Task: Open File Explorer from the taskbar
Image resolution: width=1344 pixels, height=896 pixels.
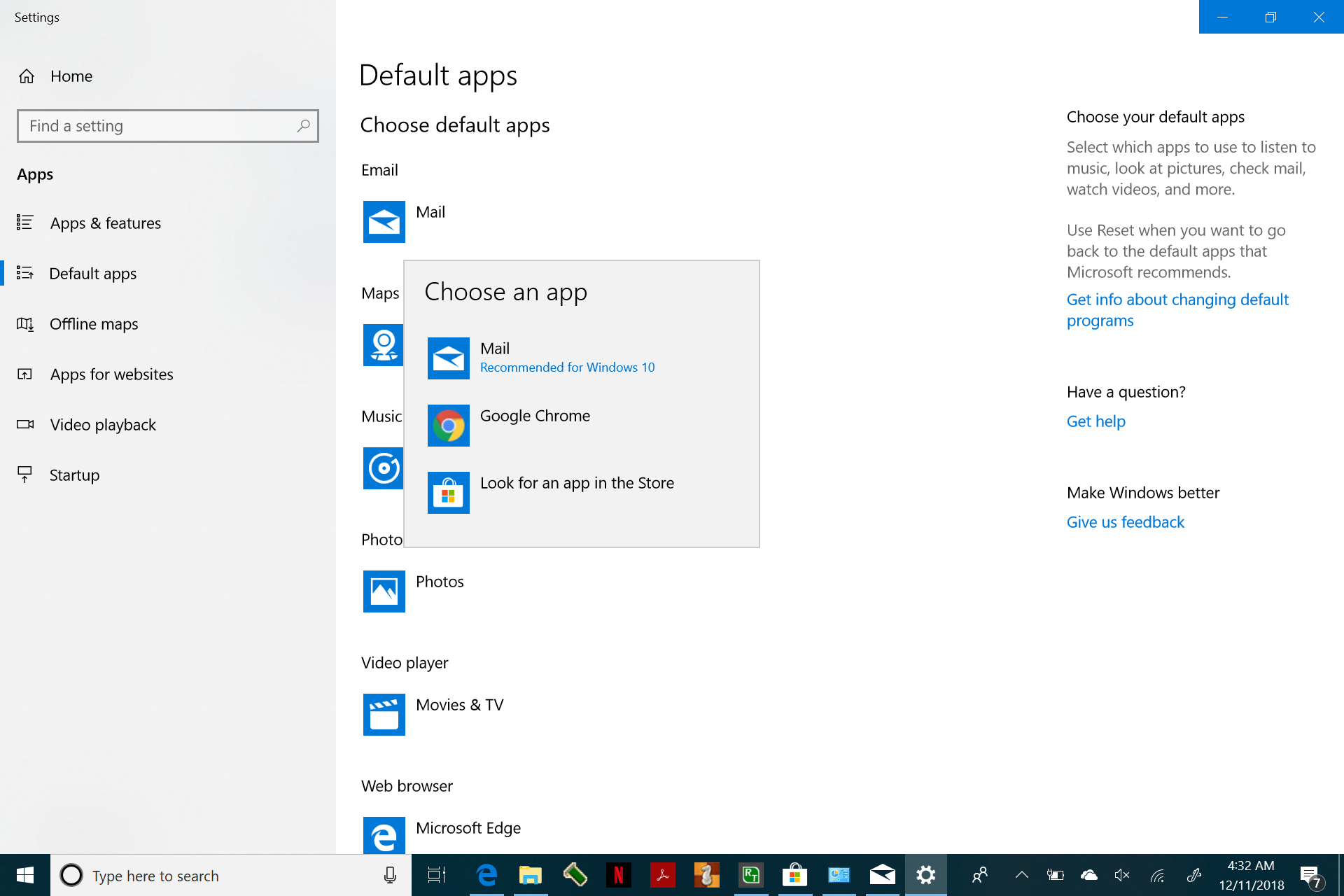Action: pyautogui.click(x=531, y=875)
